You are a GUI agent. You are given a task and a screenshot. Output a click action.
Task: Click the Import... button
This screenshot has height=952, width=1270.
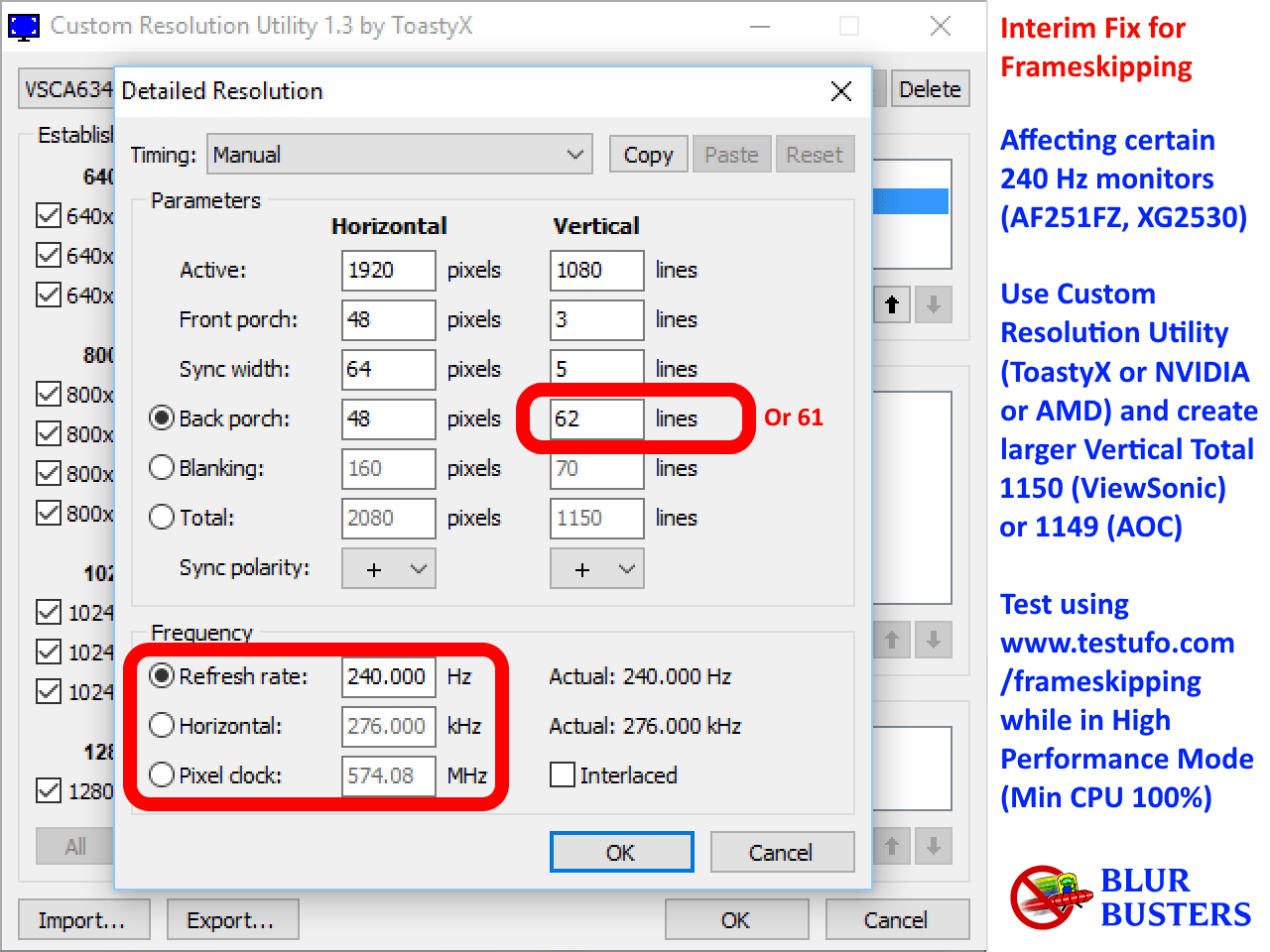point(84,919)
